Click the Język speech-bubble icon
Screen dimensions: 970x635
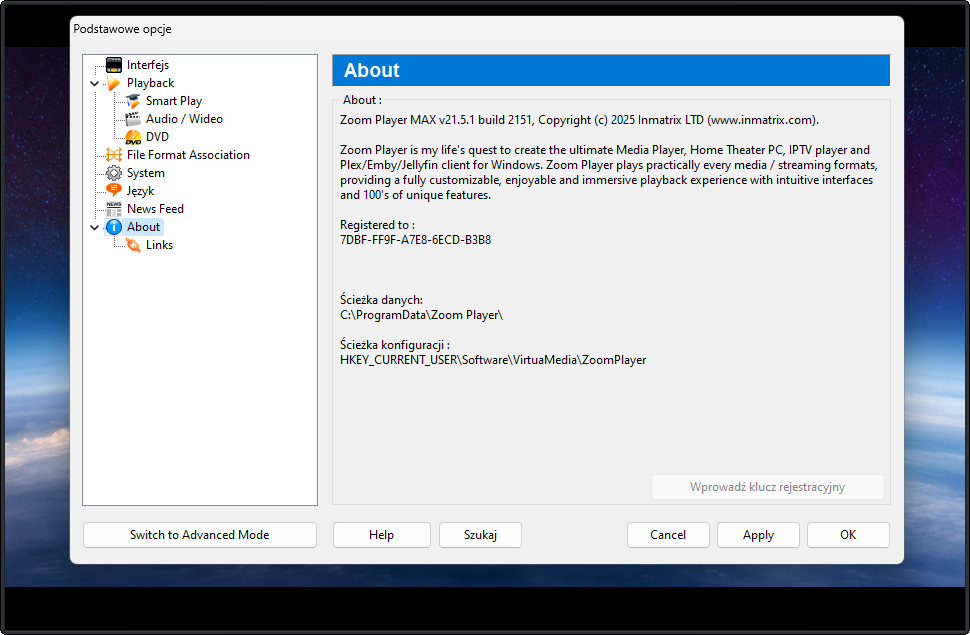(x=114, y=191)
